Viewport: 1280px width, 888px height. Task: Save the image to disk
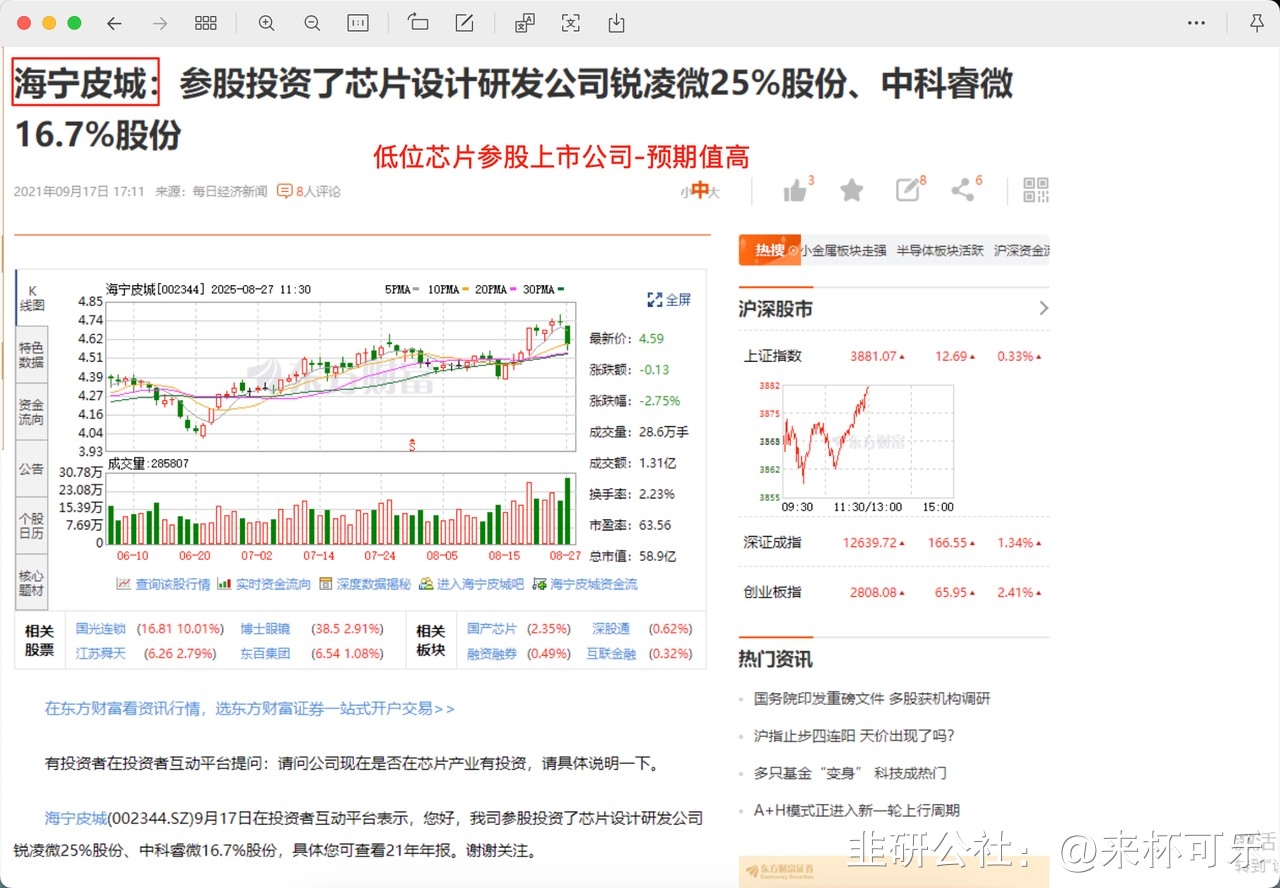pos(617,23)
